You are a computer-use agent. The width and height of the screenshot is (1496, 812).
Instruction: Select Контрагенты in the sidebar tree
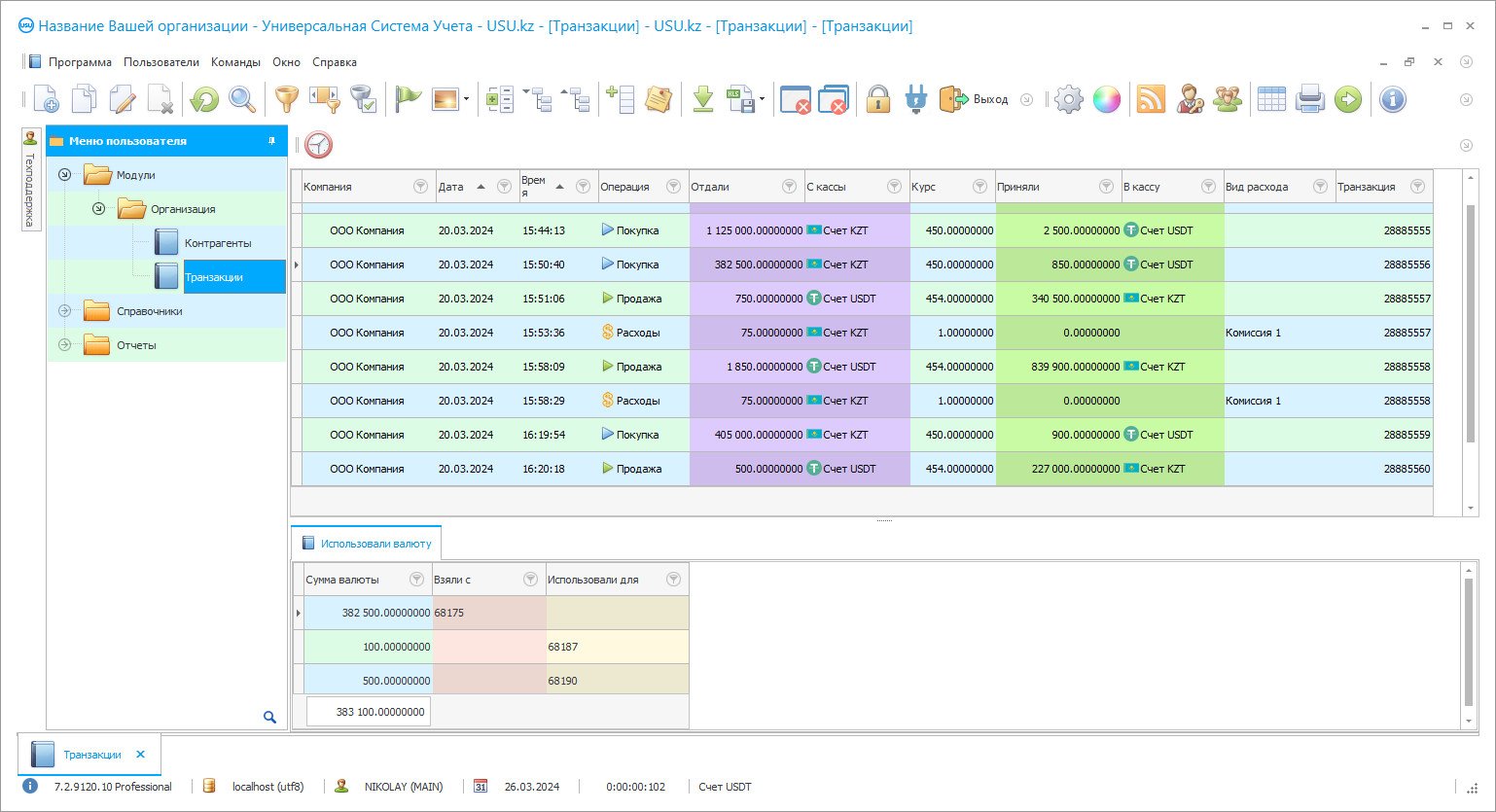[218, 243]
